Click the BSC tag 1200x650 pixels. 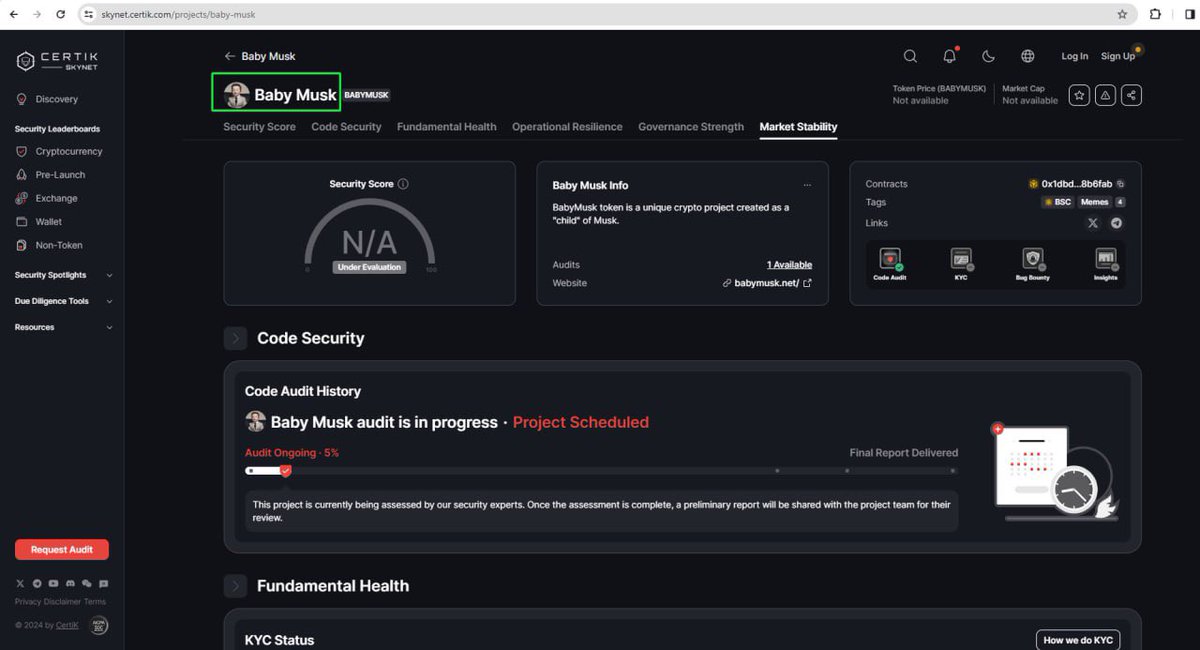pyautogui.click(x=1056, y=202)
